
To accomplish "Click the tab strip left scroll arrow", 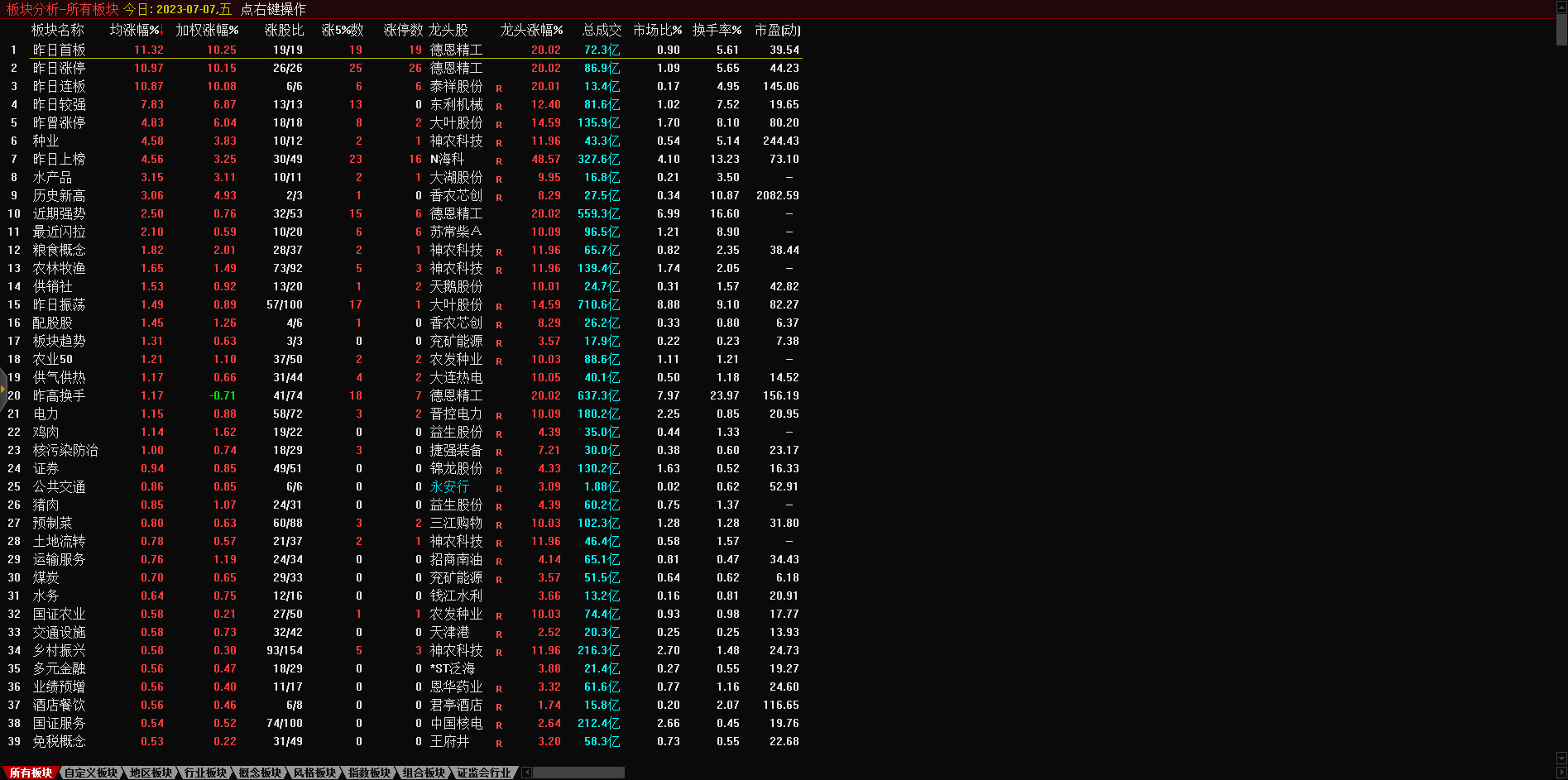I will click(526, 773).
